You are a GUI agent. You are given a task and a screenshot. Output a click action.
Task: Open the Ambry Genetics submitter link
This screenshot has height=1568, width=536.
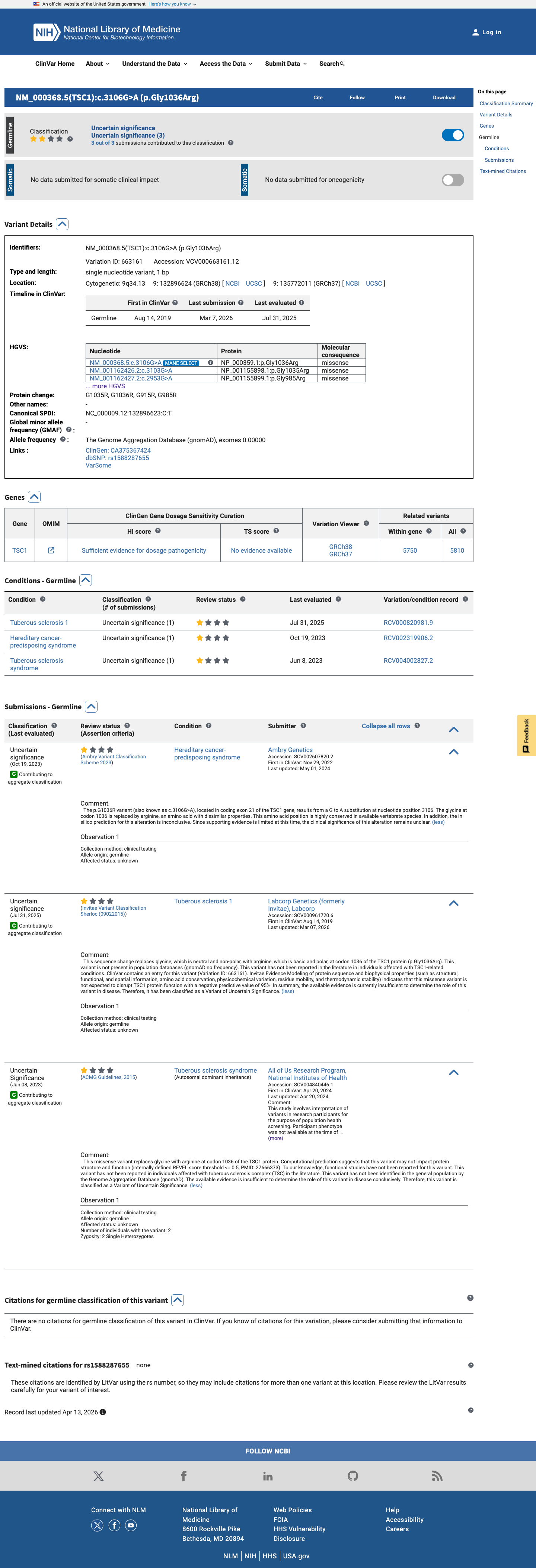click(x=290, y=750)
